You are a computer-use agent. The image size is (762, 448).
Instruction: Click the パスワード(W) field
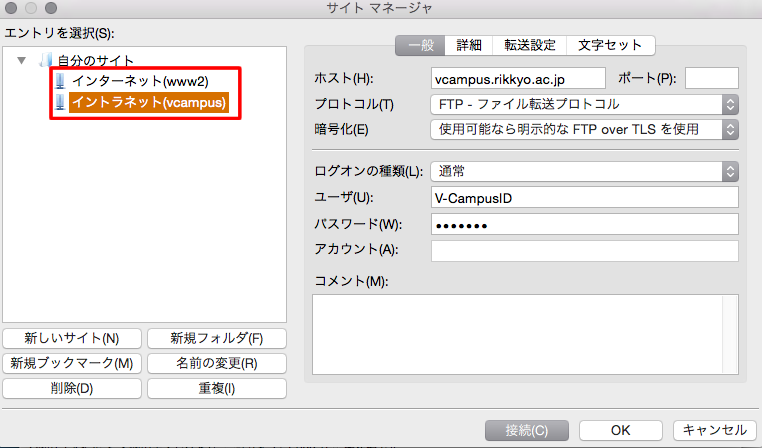pos(585,224)
